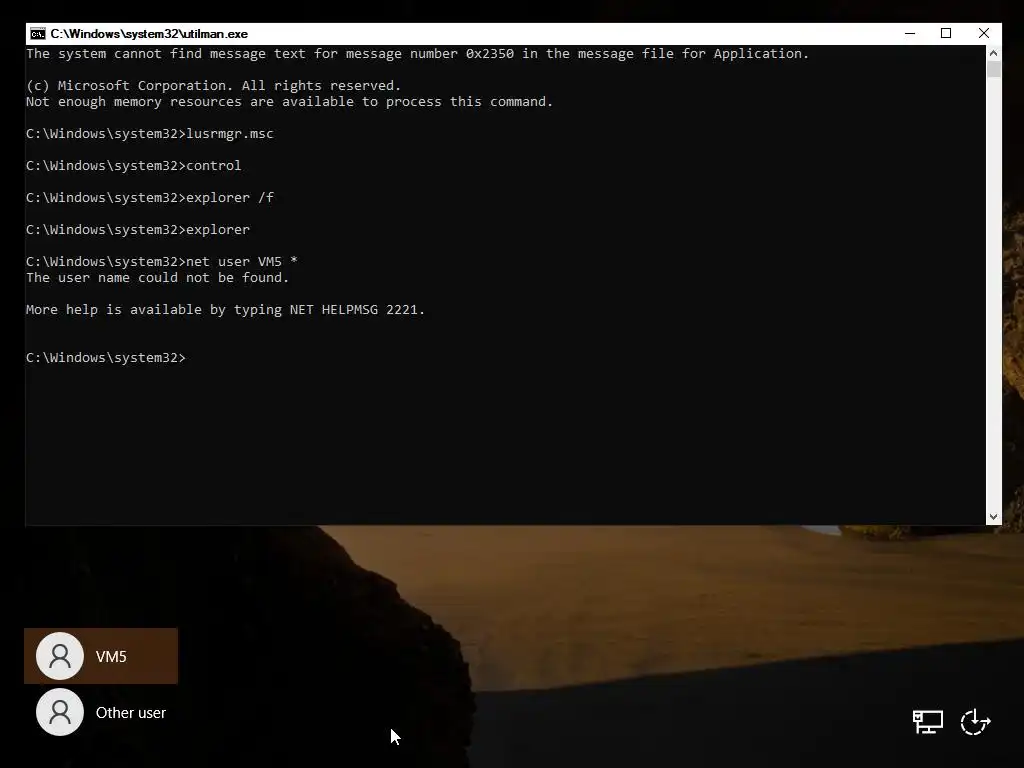Choose the Other user sign-in option

(x=101, y=712)
